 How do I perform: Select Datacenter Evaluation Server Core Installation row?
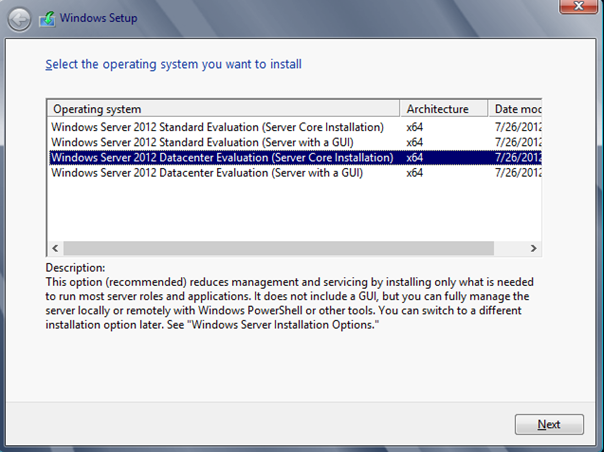coord(295,158)
